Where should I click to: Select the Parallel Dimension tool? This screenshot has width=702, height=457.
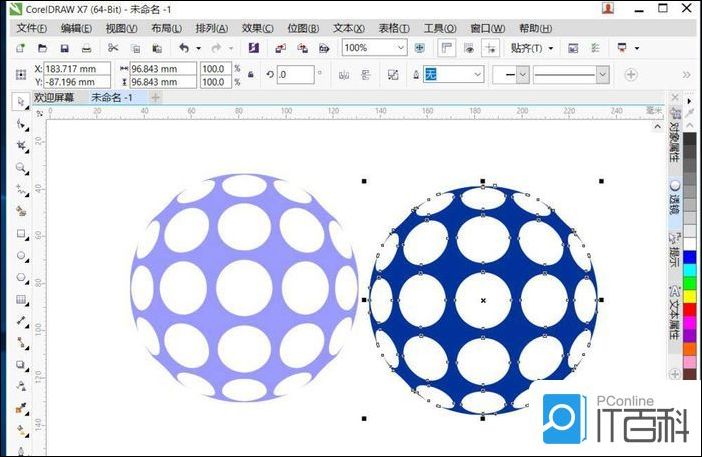pyautogui.click(x=21, y=321)
